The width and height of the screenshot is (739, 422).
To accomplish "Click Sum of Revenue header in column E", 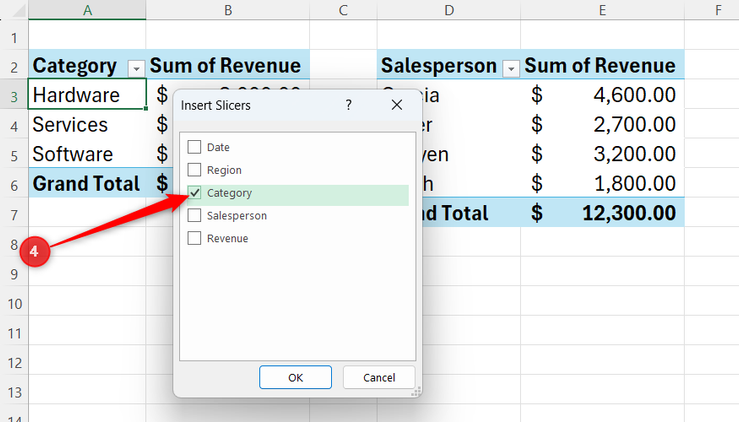I will pyautogui.click(x=602, y=65).
